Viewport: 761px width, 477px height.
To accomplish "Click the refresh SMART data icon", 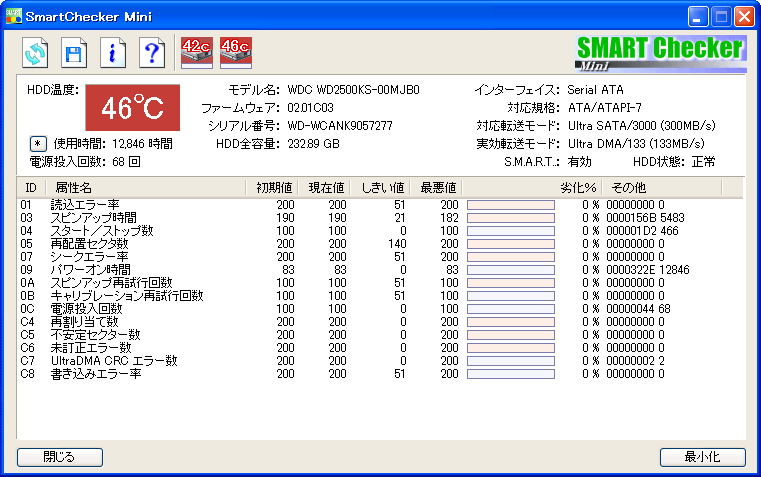I will click(x=35, y=52).
